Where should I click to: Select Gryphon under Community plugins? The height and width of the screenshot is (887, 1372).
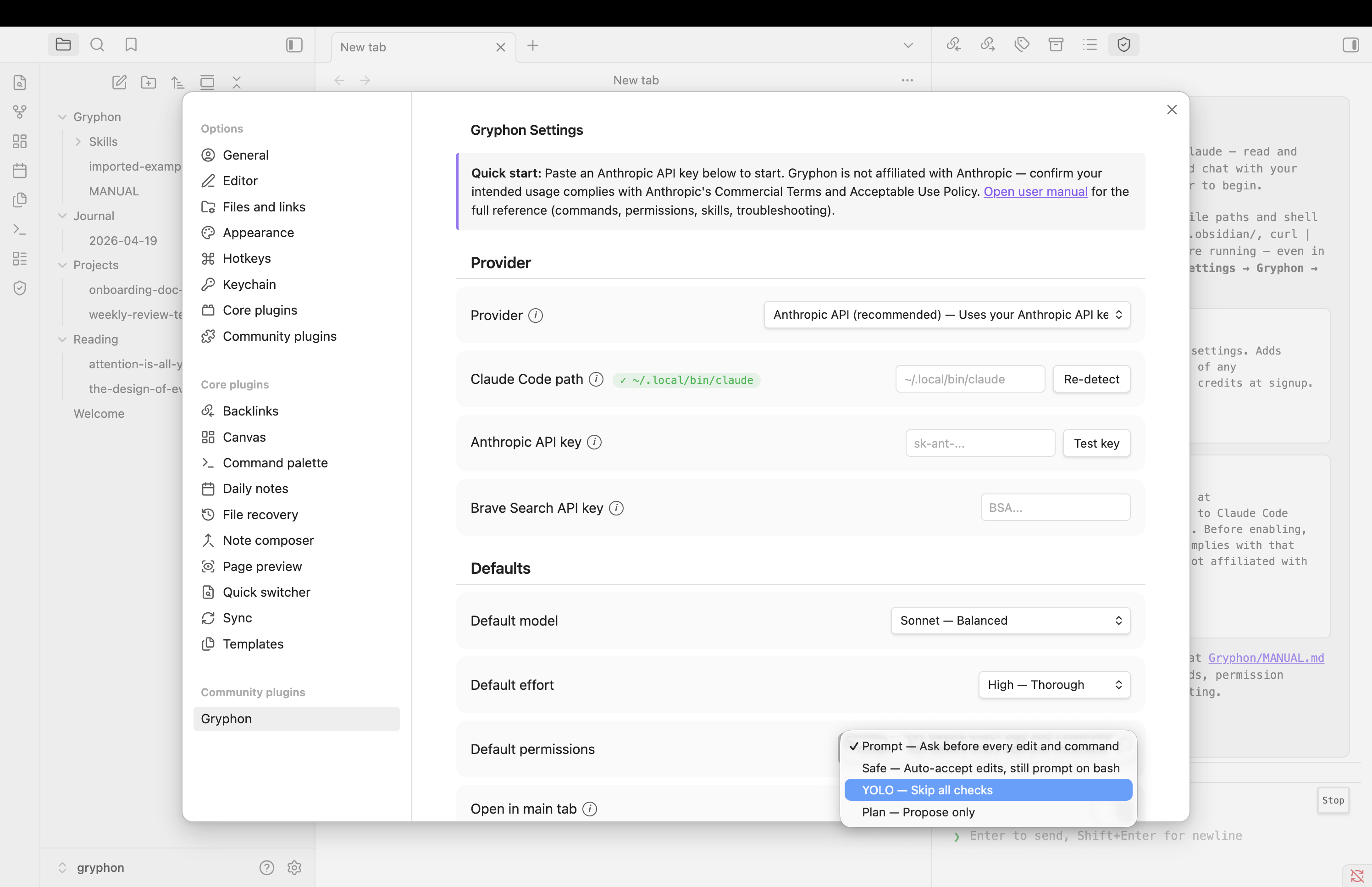pos(297,719)
